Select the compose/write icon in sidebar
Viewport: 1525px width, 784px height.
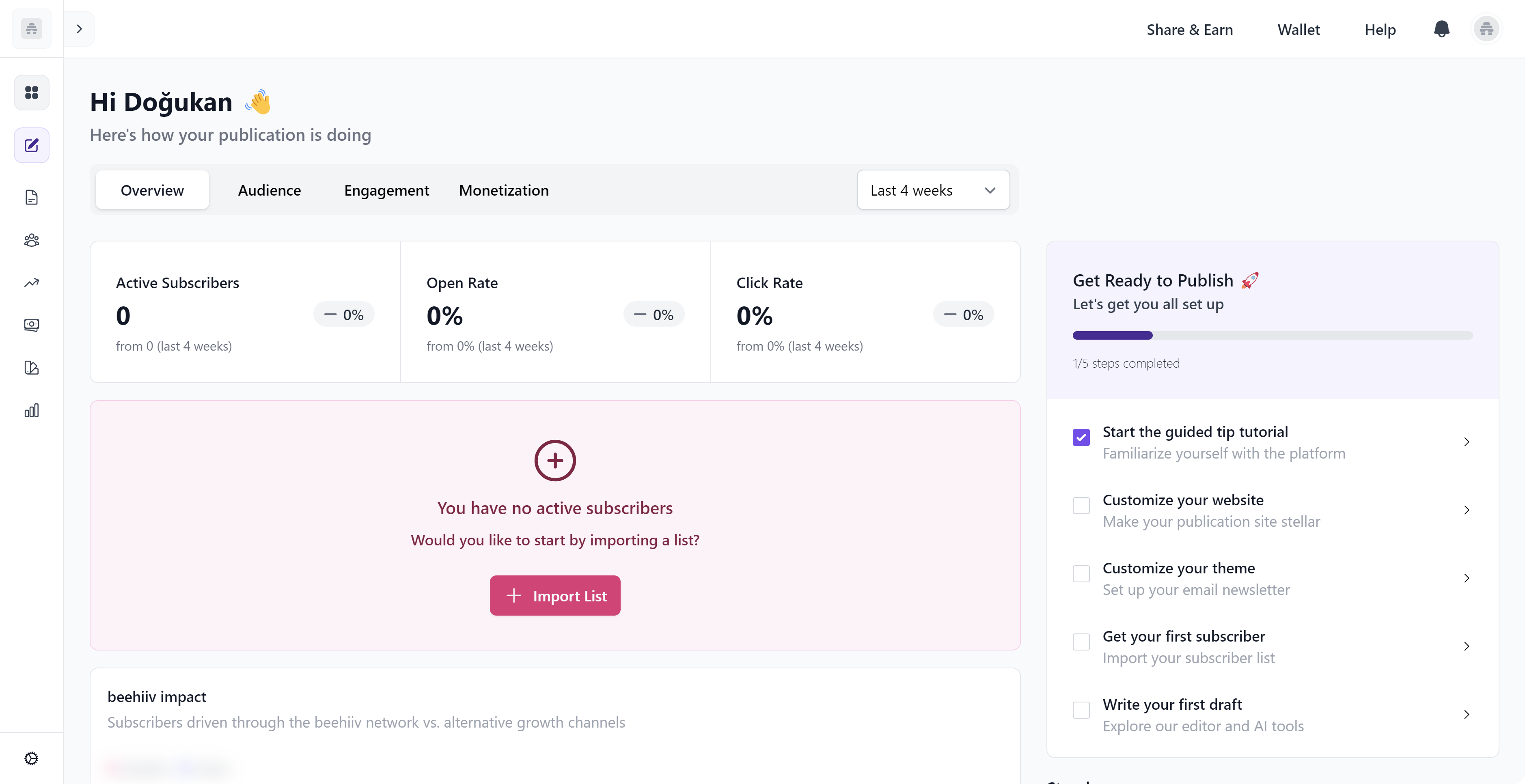pos(31,145)
